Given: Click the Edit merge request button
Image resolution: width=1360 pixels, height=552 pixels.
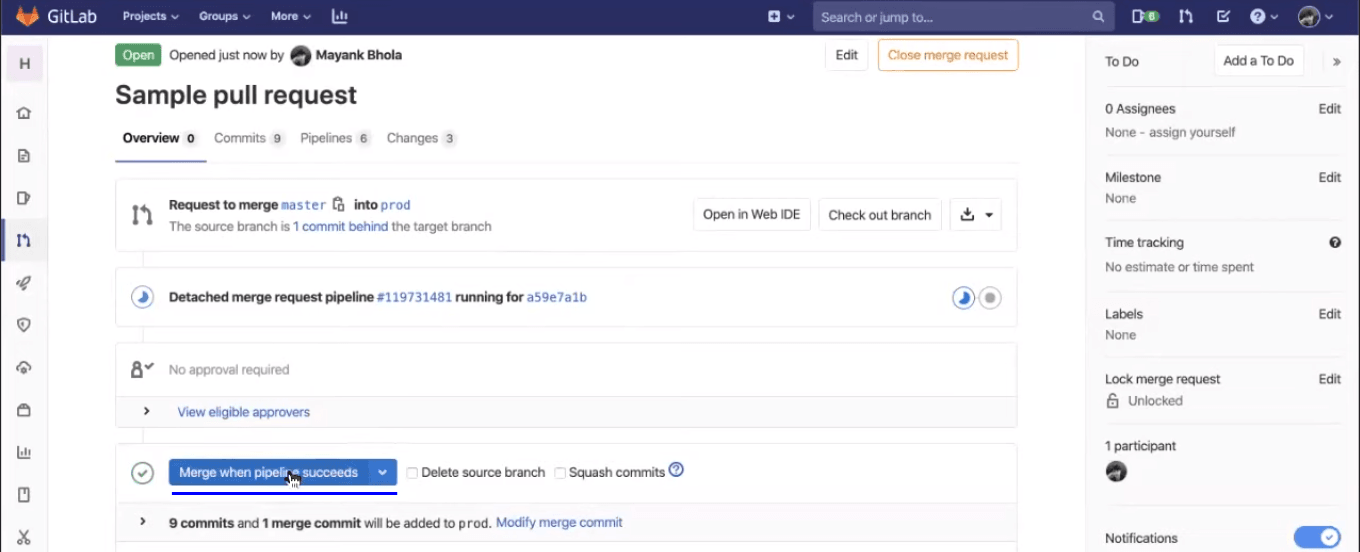Looking at the screenshot, I should pyautogui.click(x=847, y=55).
